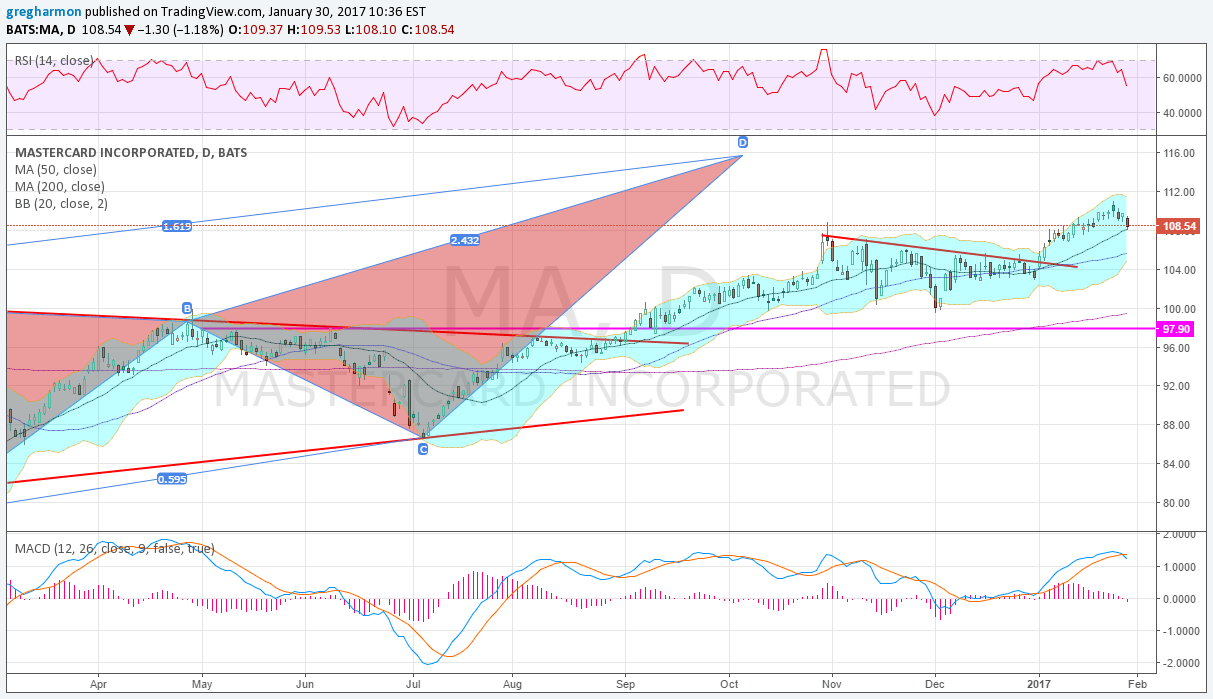The height and width of the screenshot is (699, 1213).
Task: Click the Oct date axis label
Action: 730,685
